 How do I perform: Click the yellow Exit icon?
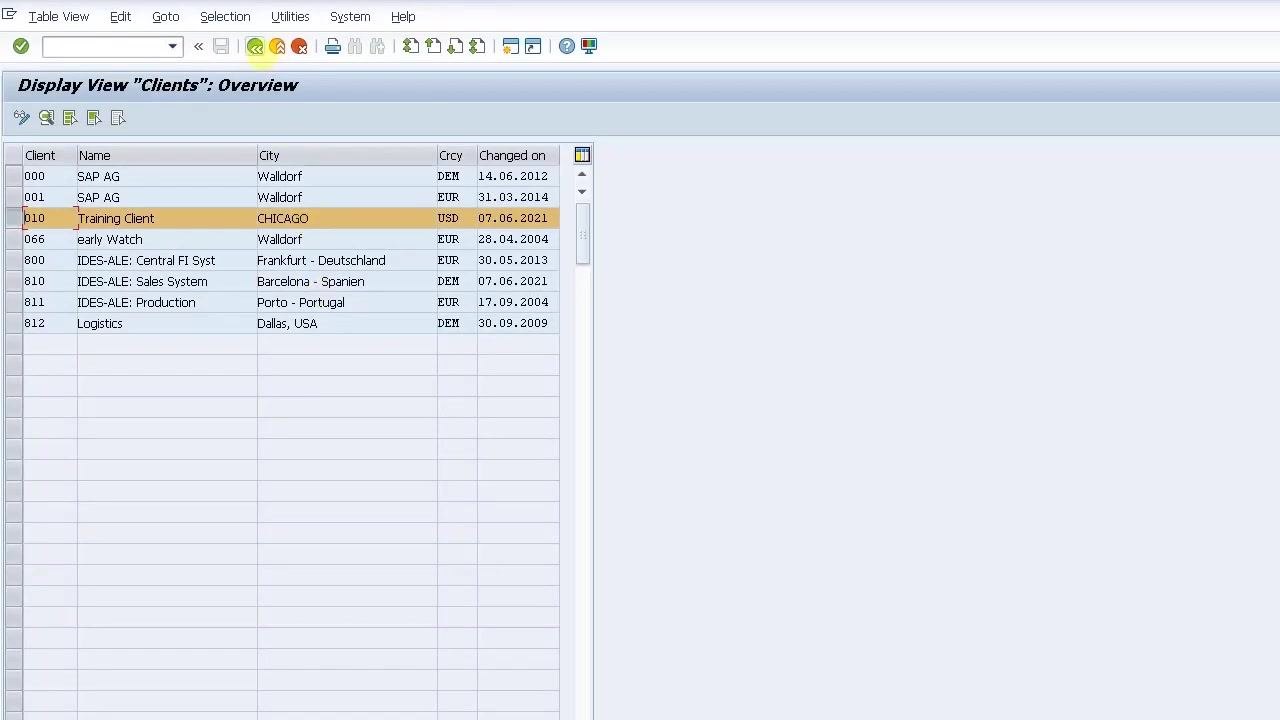[277, 46]
